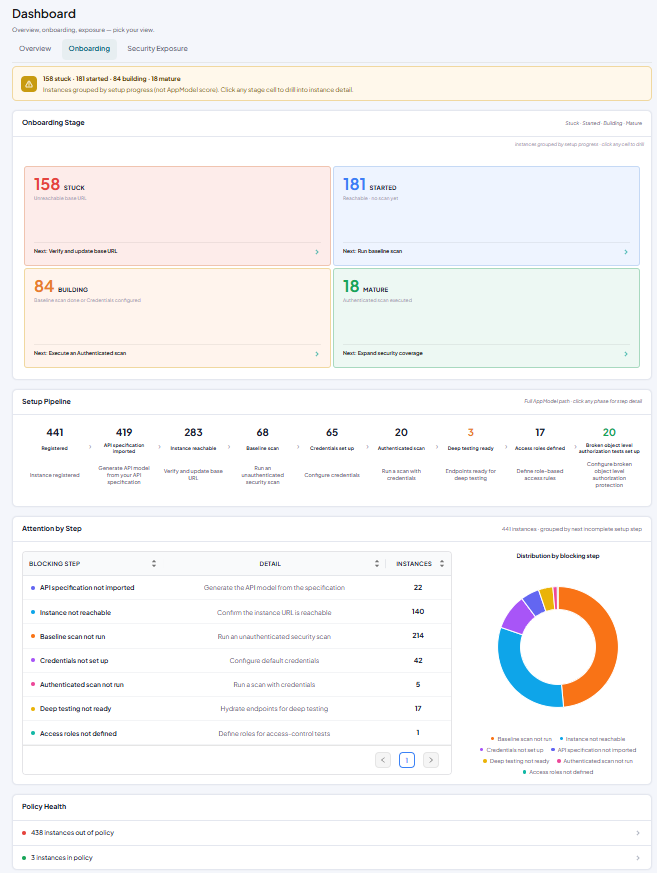Screen dimensions: 657x873
Task: Expand 438 instances out of policy row
Action: point(332,833)
